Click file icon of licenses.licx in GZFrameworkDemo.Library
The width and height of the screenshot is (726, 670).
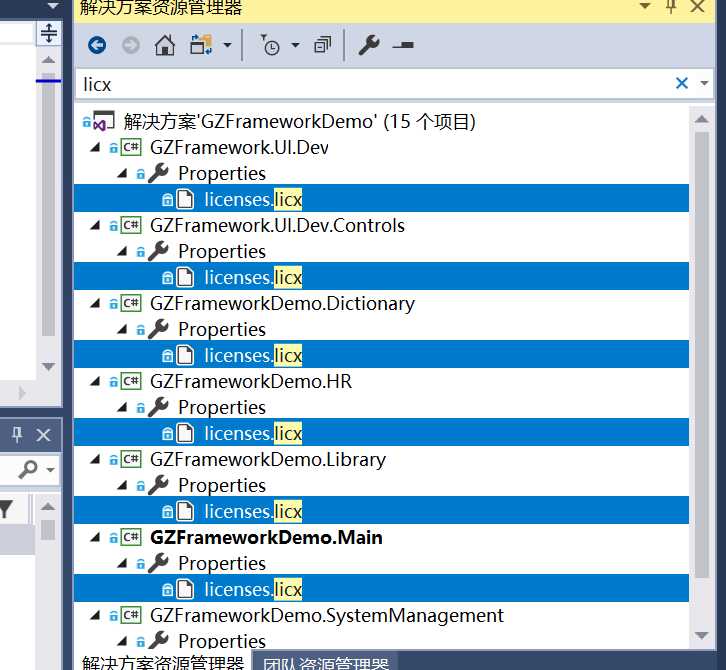pos(185,511)
